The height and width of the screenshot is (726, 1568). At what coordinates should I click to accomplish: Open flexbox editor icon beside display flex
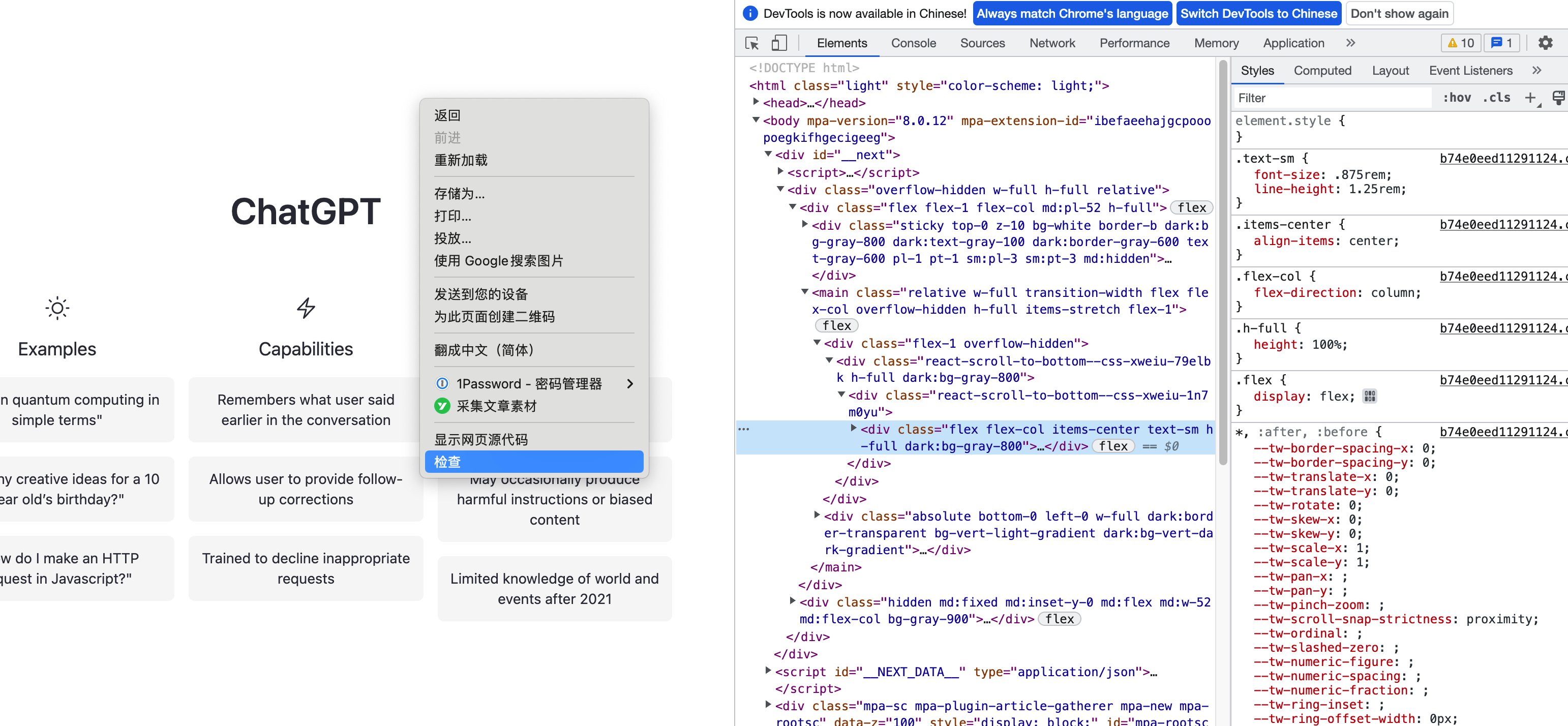pyautogui.click(x=1370, y=396)
